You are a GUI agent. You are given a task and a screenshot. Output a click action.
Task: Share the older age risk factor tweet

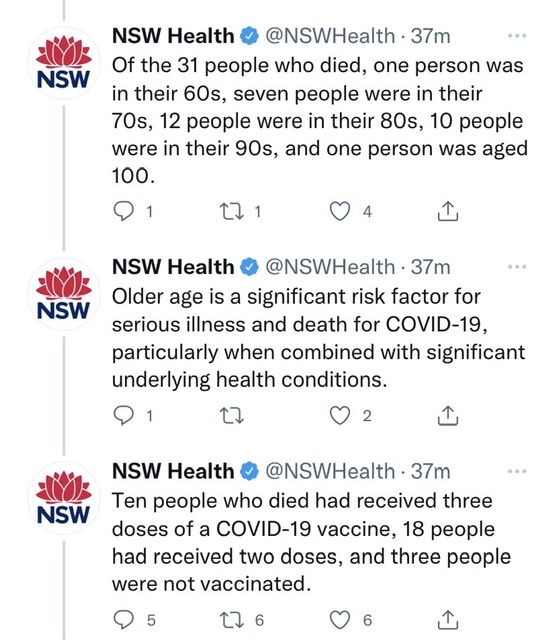(448, 415)
